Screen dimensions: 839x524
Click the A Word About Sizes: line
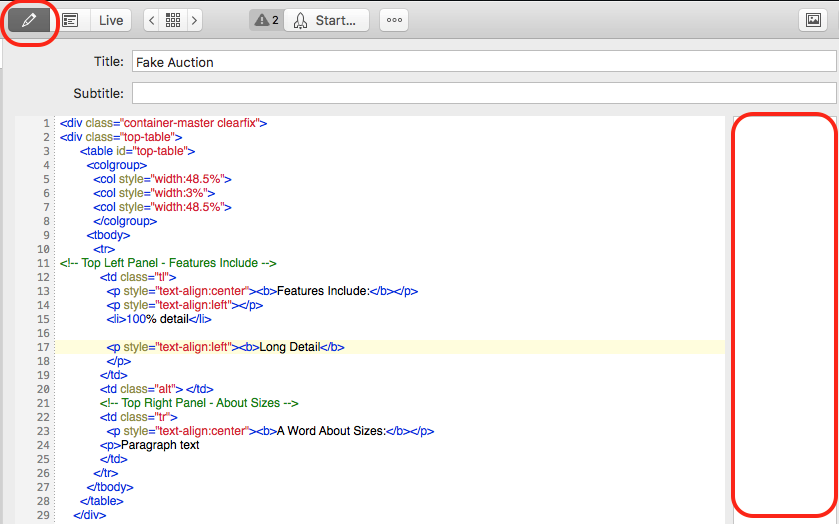coord(270,431)
